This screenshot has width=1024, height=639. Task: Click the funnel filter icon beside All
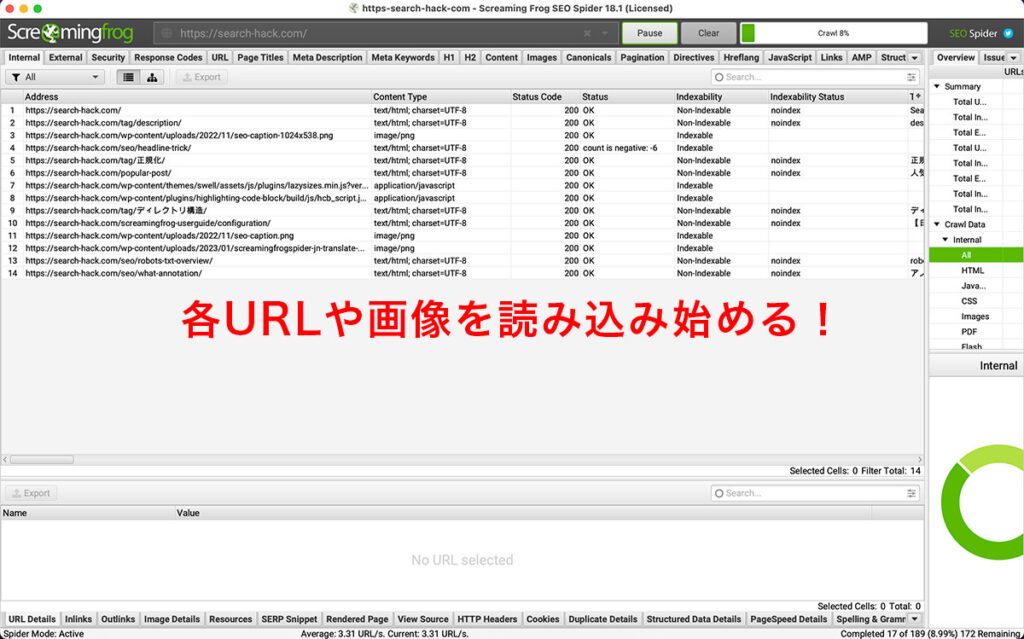16,77
